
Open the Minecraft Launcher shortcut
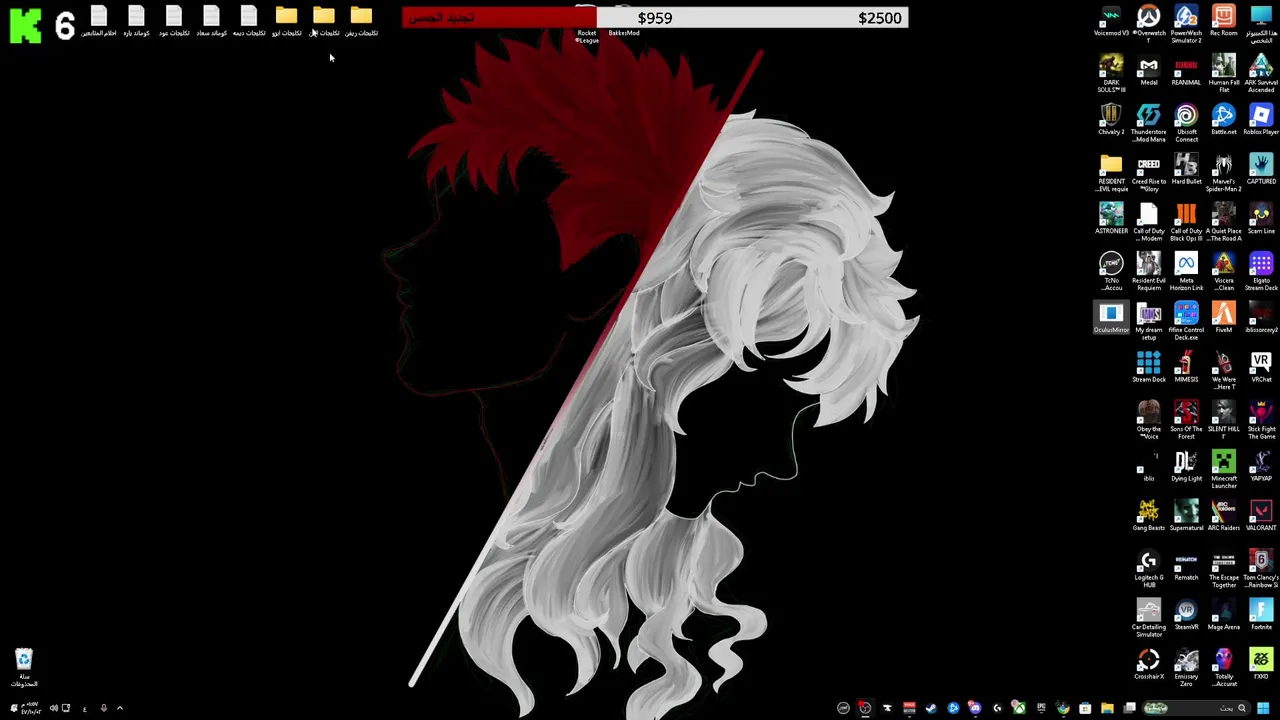(x=1223, y=469)
